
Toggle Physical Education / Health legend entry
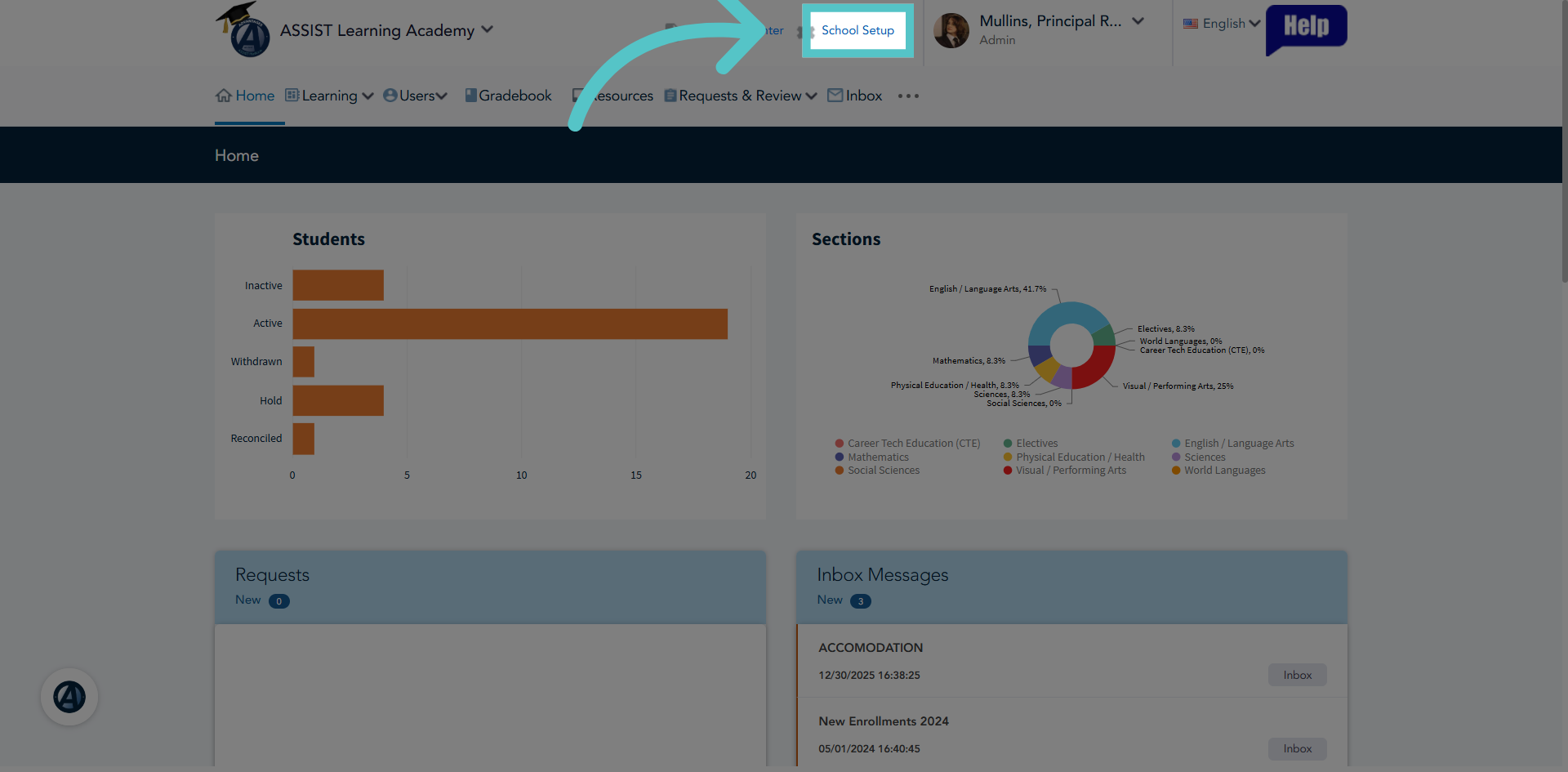1074,457
